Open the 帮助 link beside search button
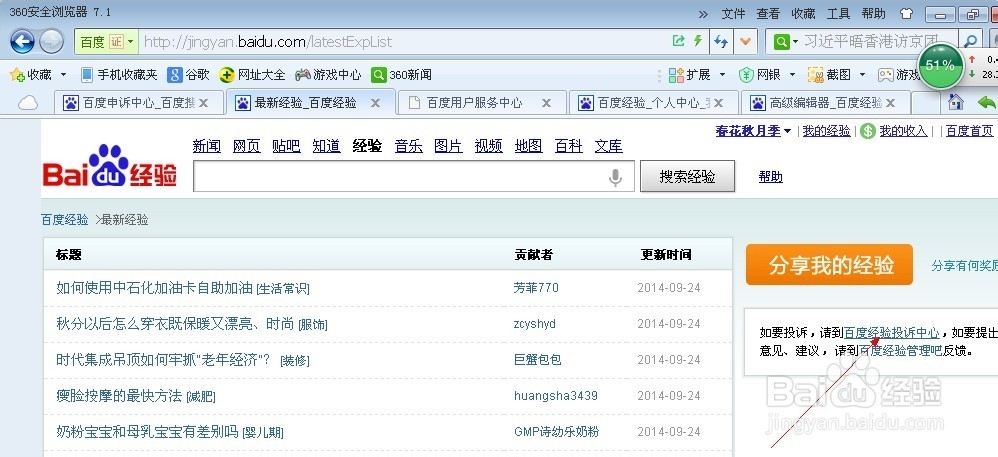 pyautogui.click(x=771, y=177)
